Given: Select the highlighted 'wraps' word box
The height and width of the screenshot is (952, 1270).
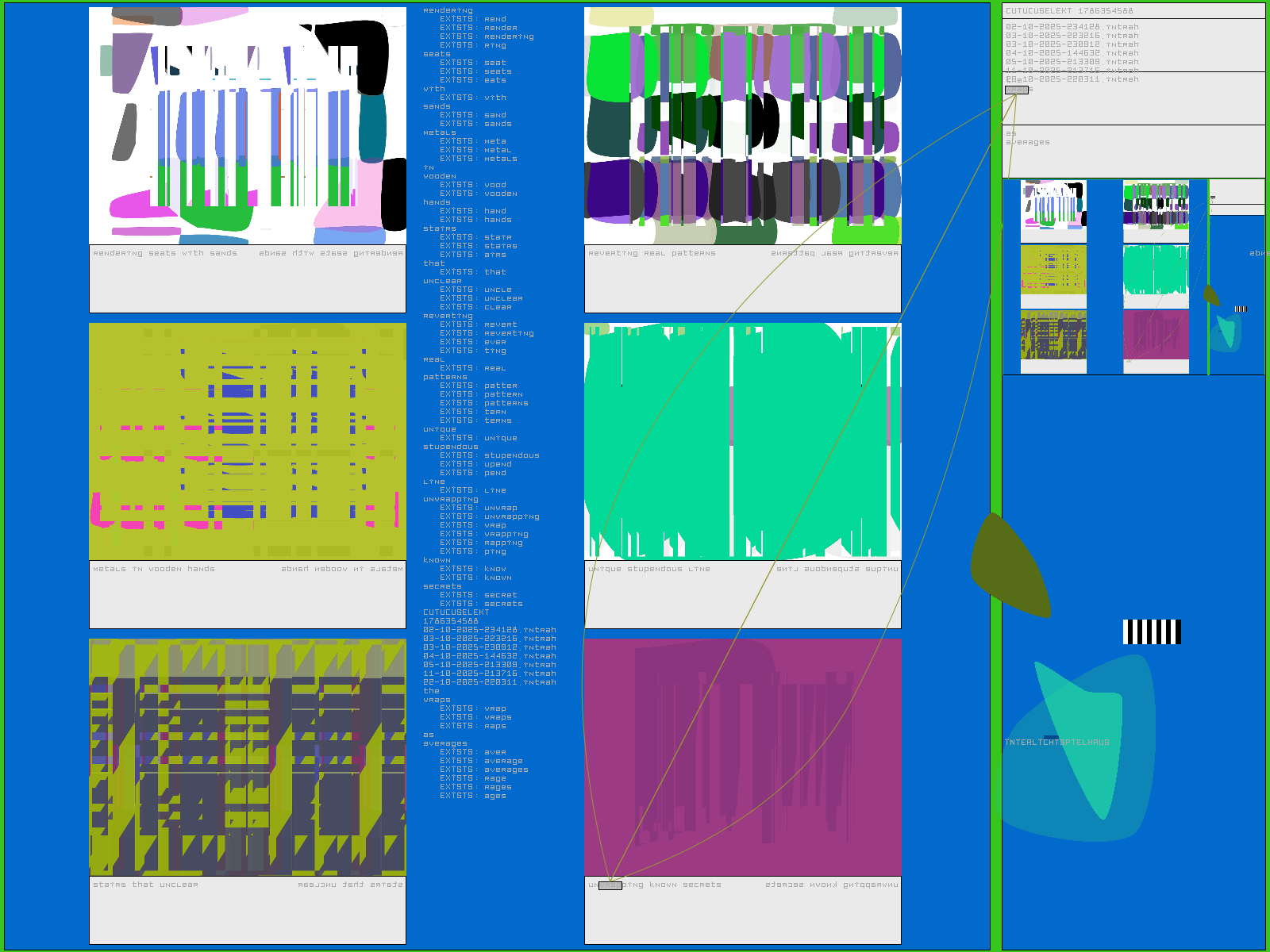Looking at the screenshot, I should [1016, 90].
